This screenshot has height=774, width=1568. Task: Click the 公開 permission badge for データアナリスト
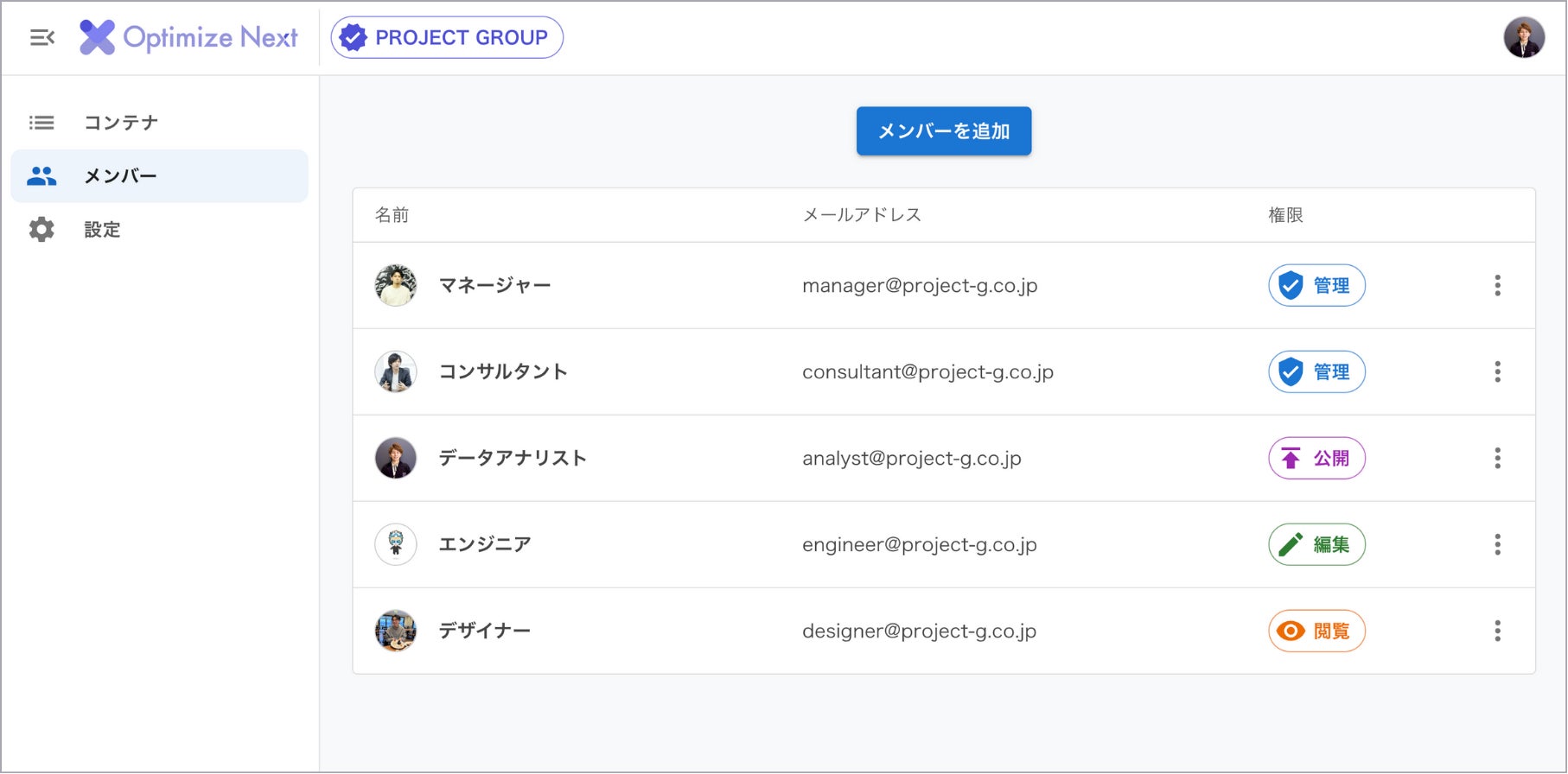[x=1316, y=459]
